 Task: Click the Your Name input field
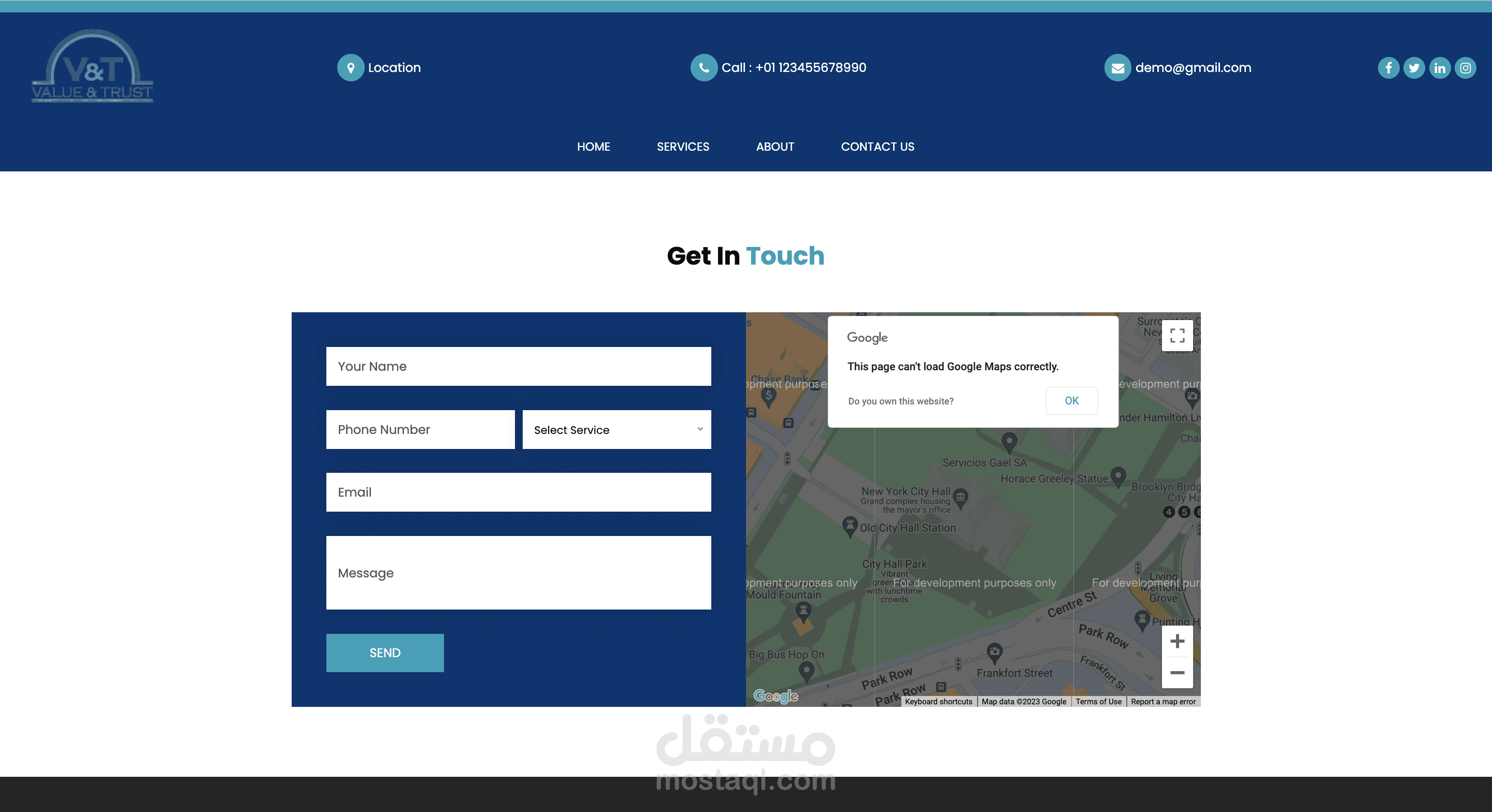[x=519, y=367]
